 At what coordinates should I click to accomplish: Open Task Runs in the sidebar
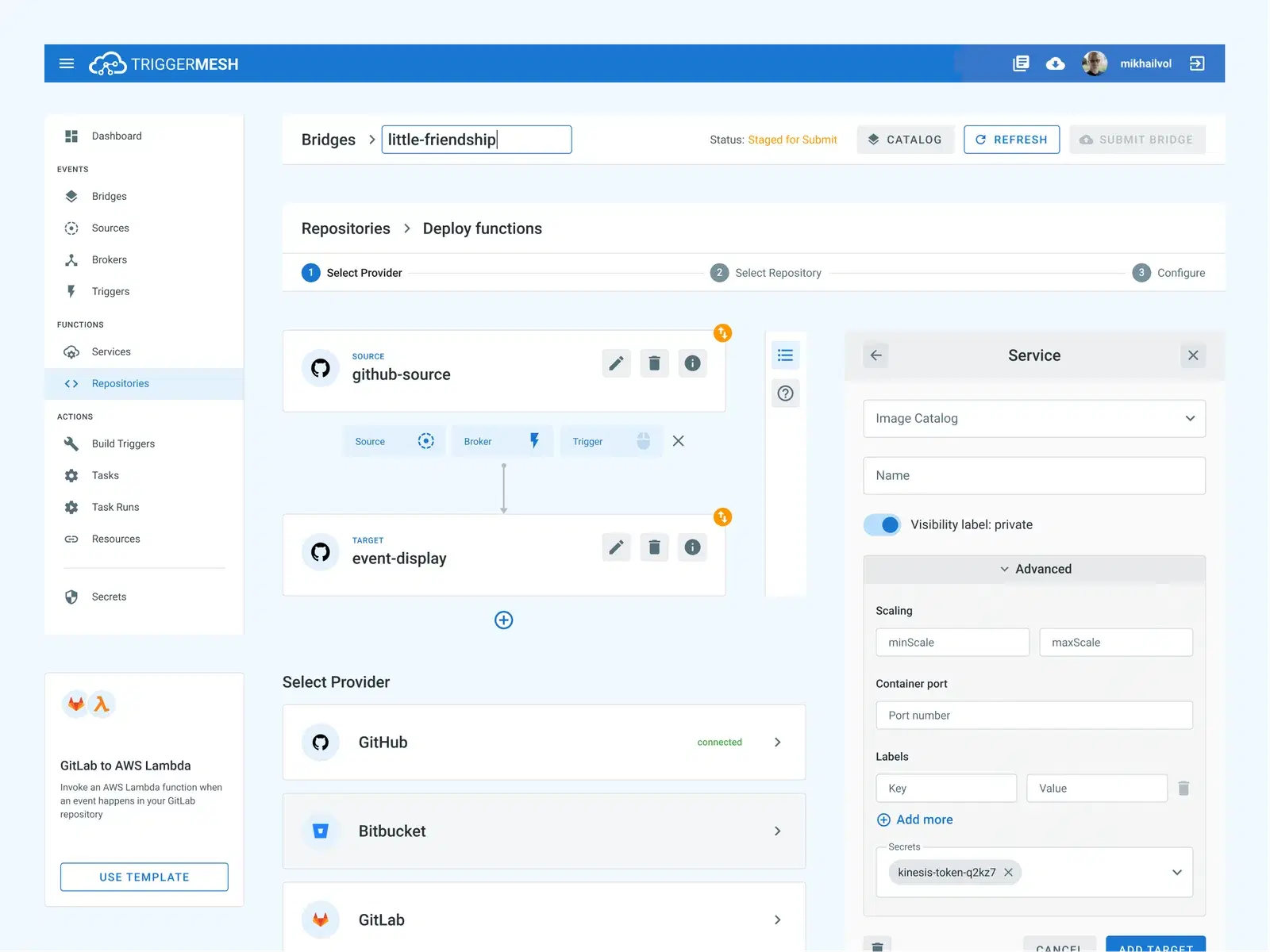click(144, 508)
